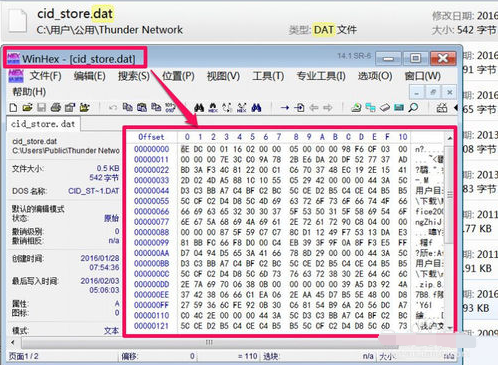Click the Copy block icon
Image resolution: width=501 pixels, height=366 pixels.
click(x=127, y=107)
